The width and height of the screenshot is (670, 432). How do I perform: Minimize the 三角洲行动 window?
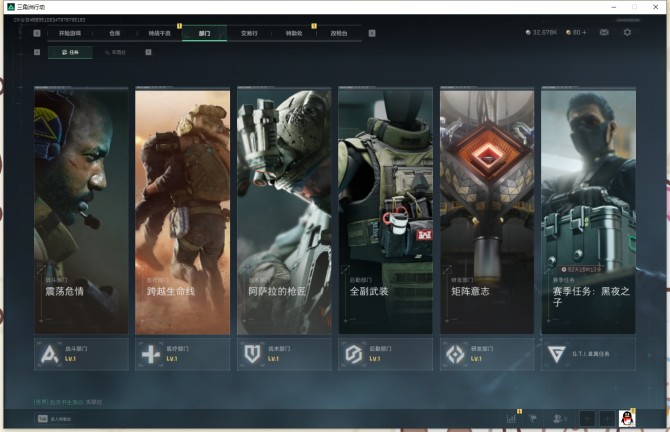[614, 7]
